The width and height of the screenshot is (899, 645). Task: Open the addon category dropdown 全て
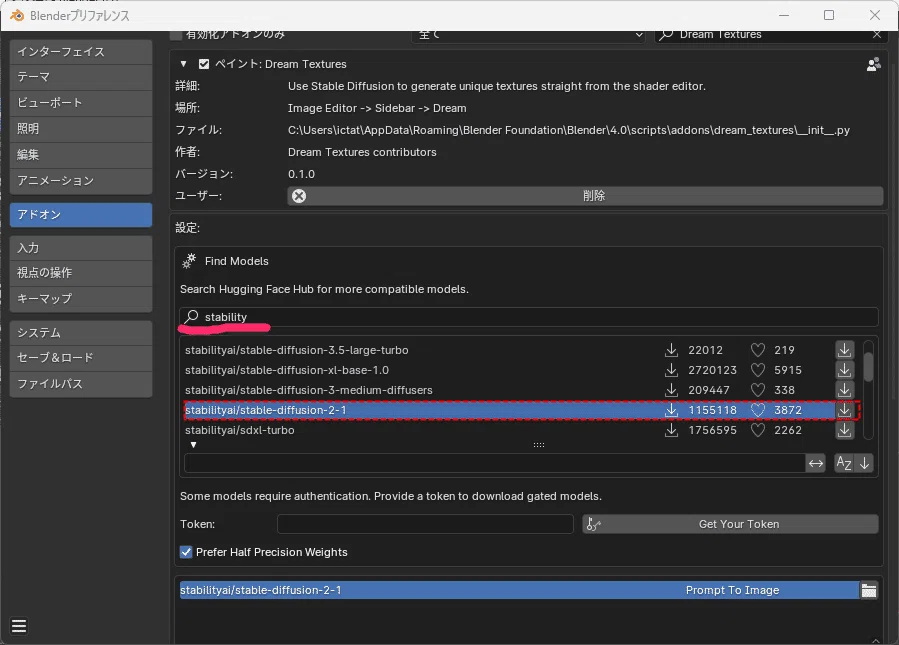click(529, 35)
